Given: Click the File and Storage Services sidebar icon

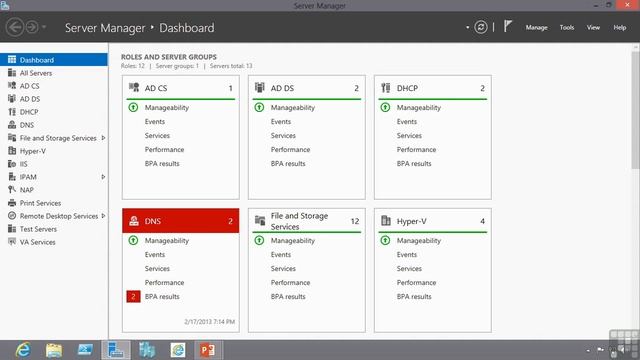Looking at the screenshot, I should click(12, 138).
